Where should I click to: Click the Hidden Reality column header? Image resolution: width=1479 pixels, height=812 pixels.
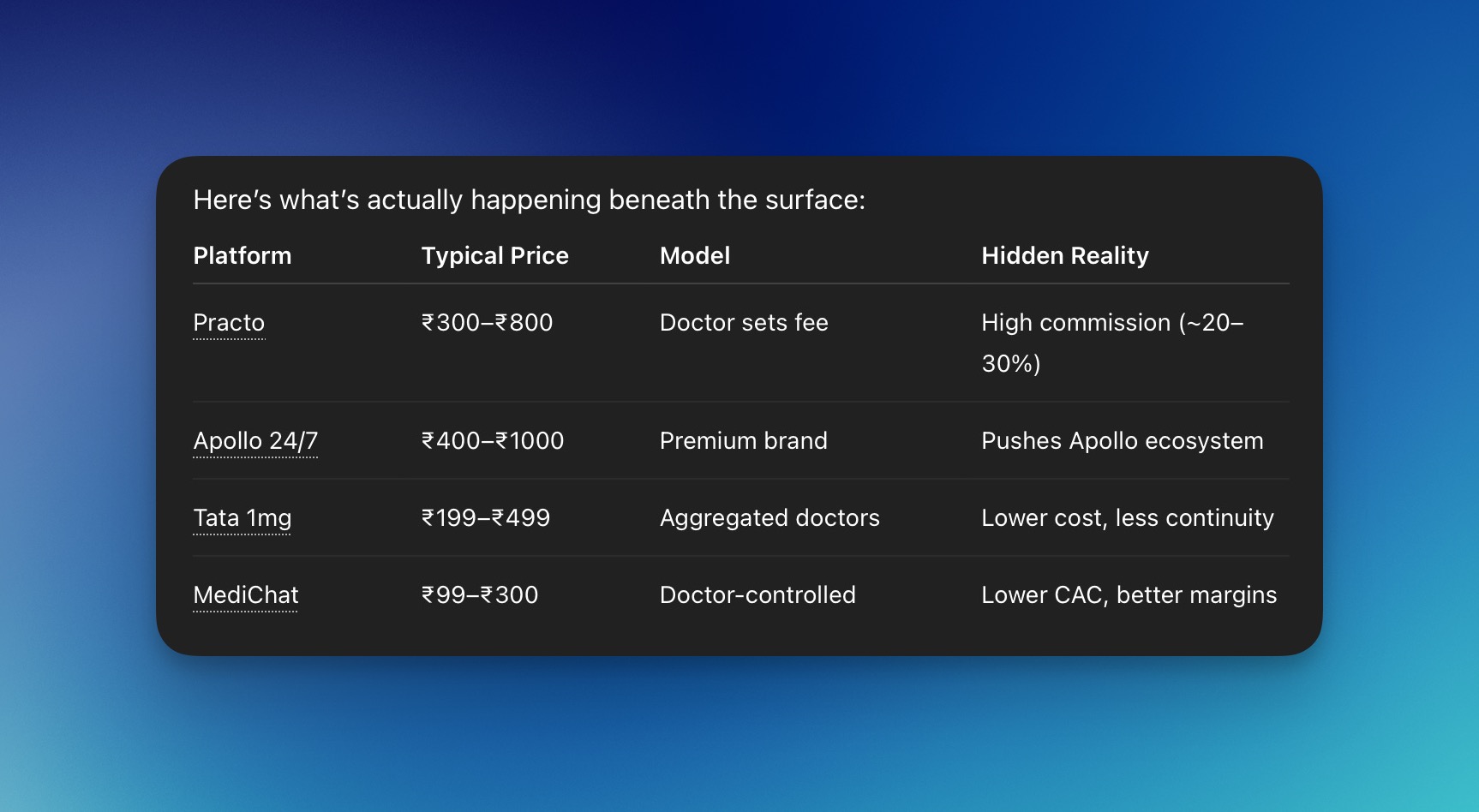tap(1064, 256)
